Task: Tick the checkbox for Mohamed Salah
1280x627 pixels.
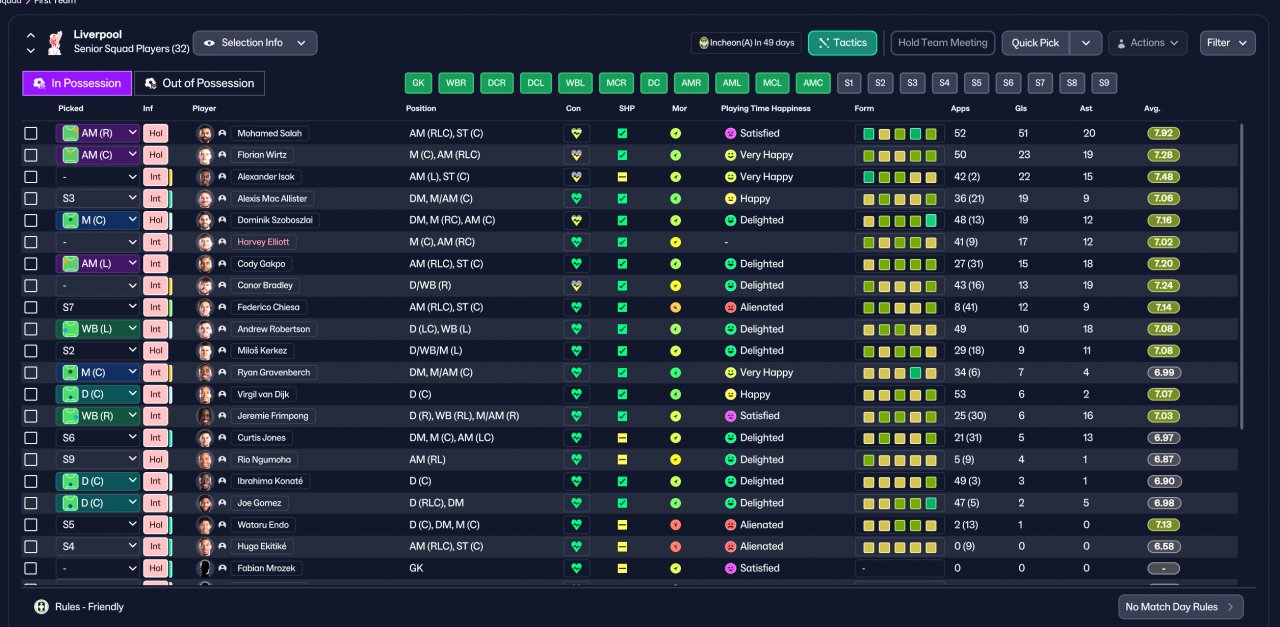Action: [31, 133]
